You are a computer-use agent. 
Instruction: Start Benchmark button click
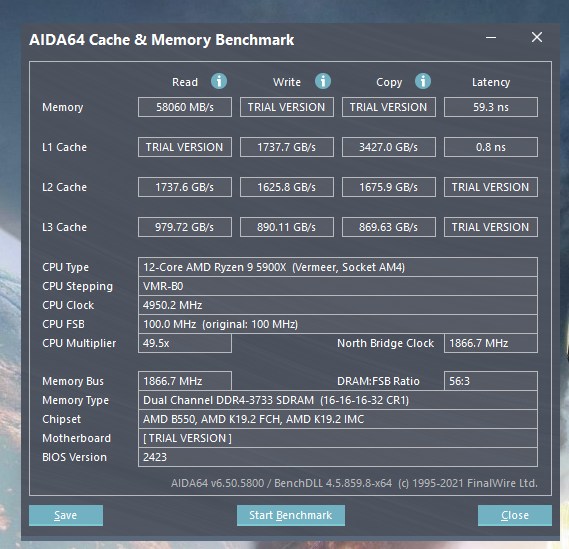(291, 515)
